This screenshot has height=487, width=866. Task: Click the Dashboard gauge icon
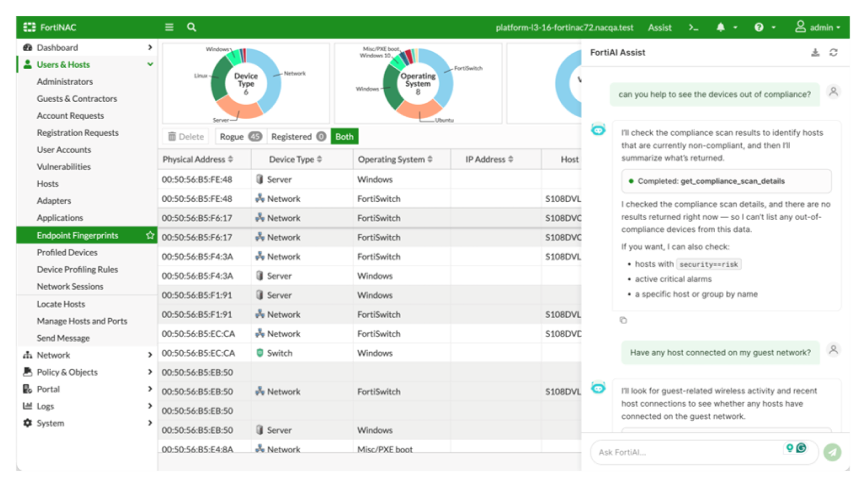27,47
